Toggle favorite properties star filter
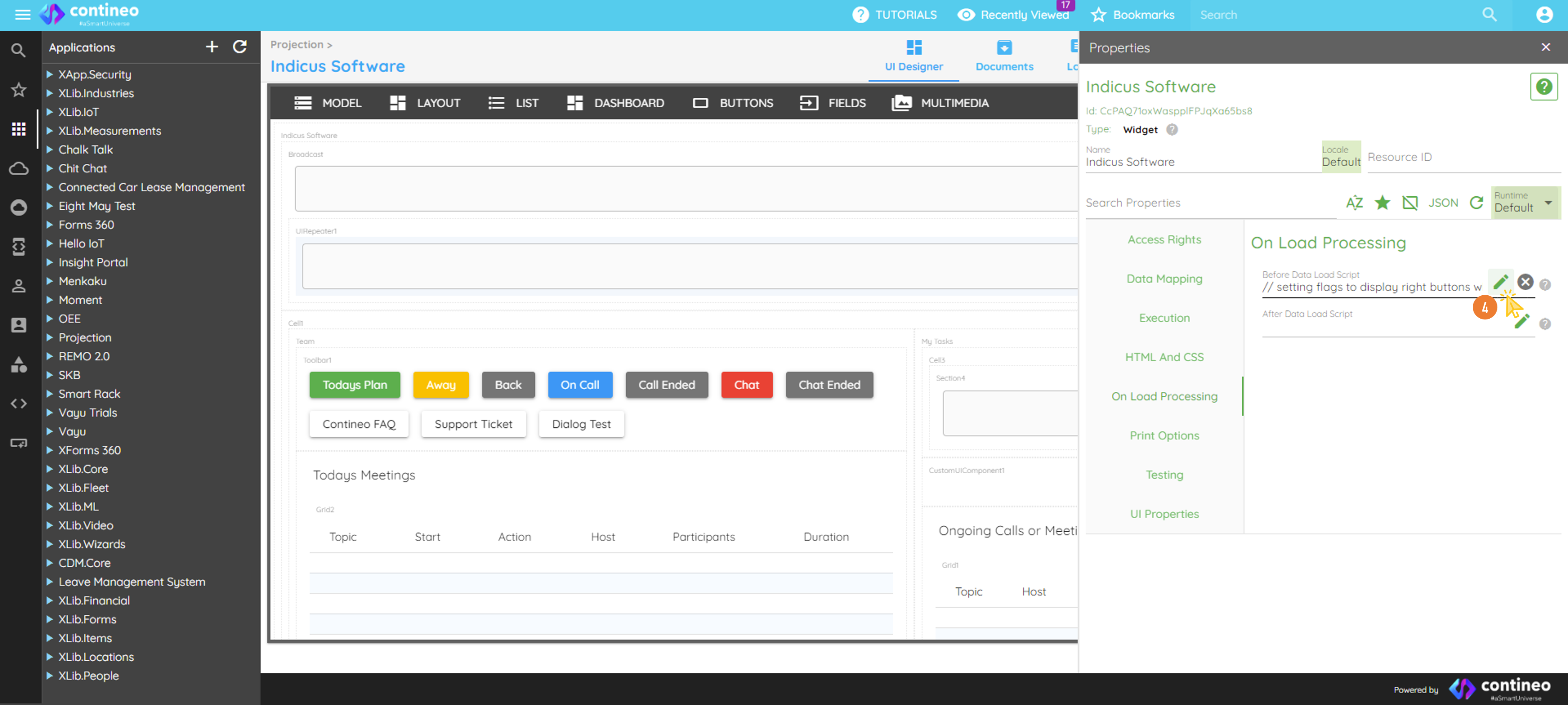The width and height of the screenshot is (1568, 705). 1382,203
